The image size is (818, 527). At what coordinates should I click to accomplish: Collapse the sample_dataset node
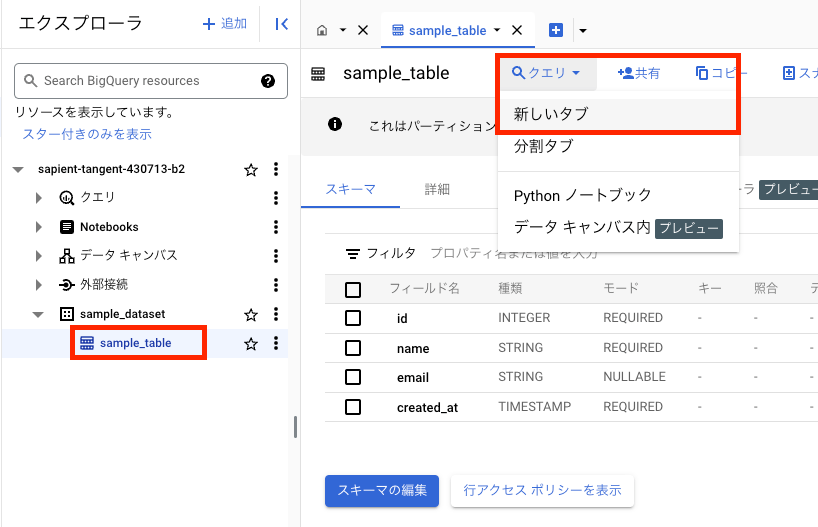click(x=38, y=315)
